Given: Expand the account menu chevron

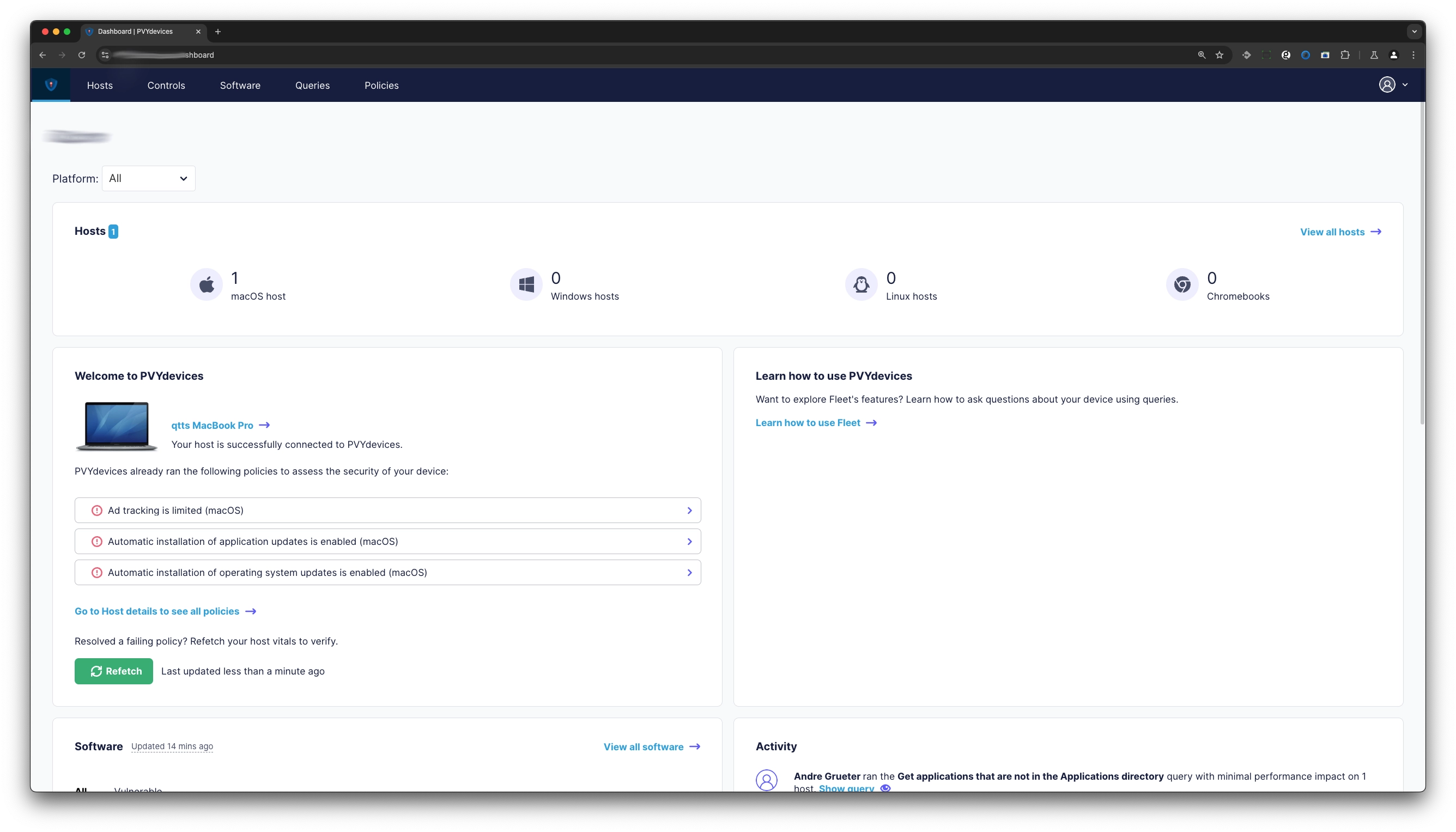Looking at the screenshot, I should coord(1405,84).
